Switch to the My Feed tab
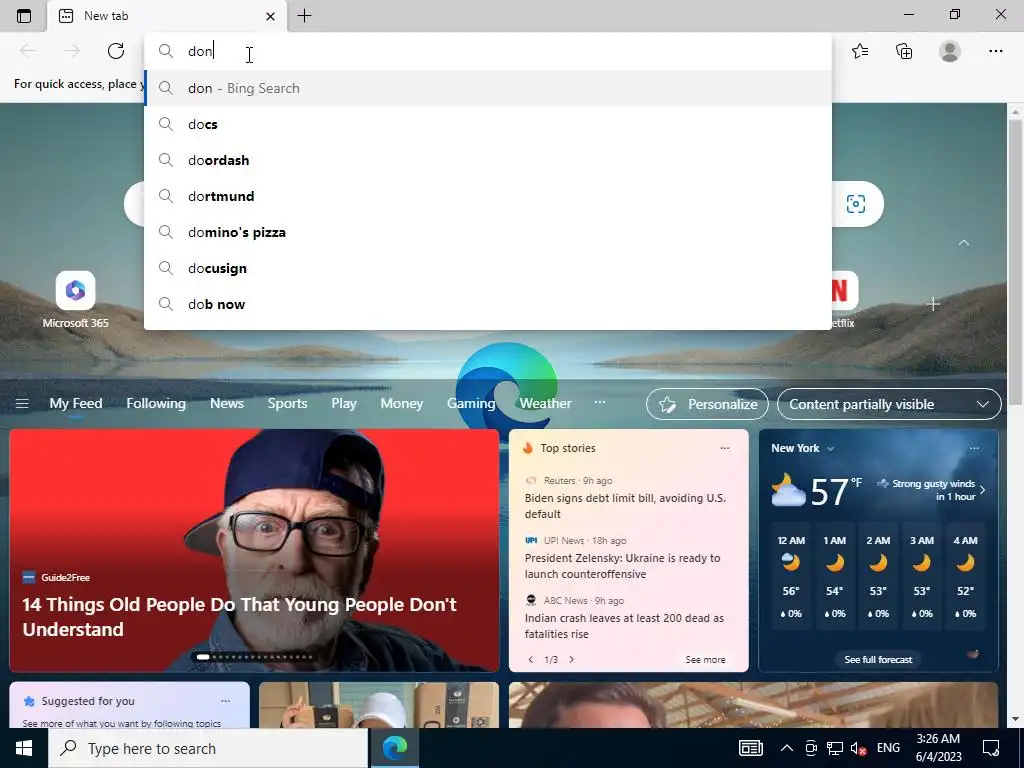Screen dimensions: 1024x768 [76, 404]
